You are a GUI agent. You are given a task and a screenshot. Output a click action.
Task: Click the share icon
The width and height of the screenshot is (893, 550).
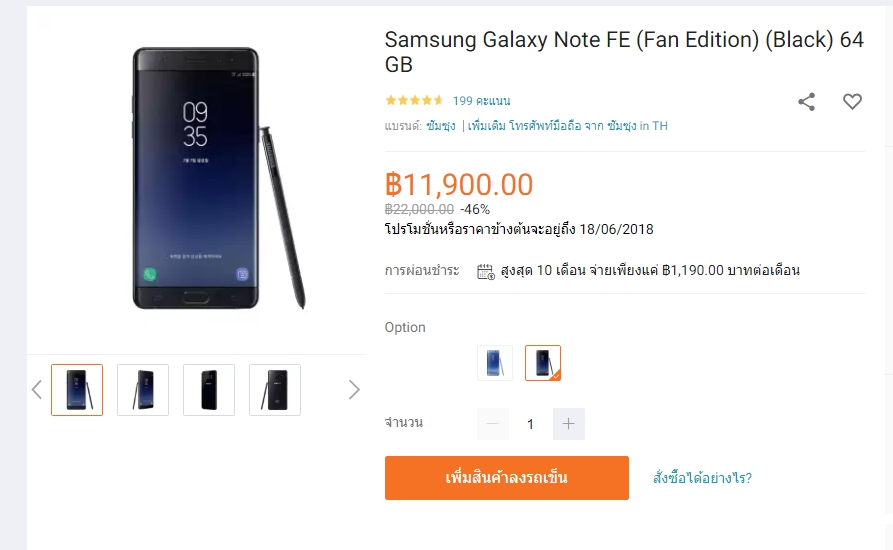806,102
